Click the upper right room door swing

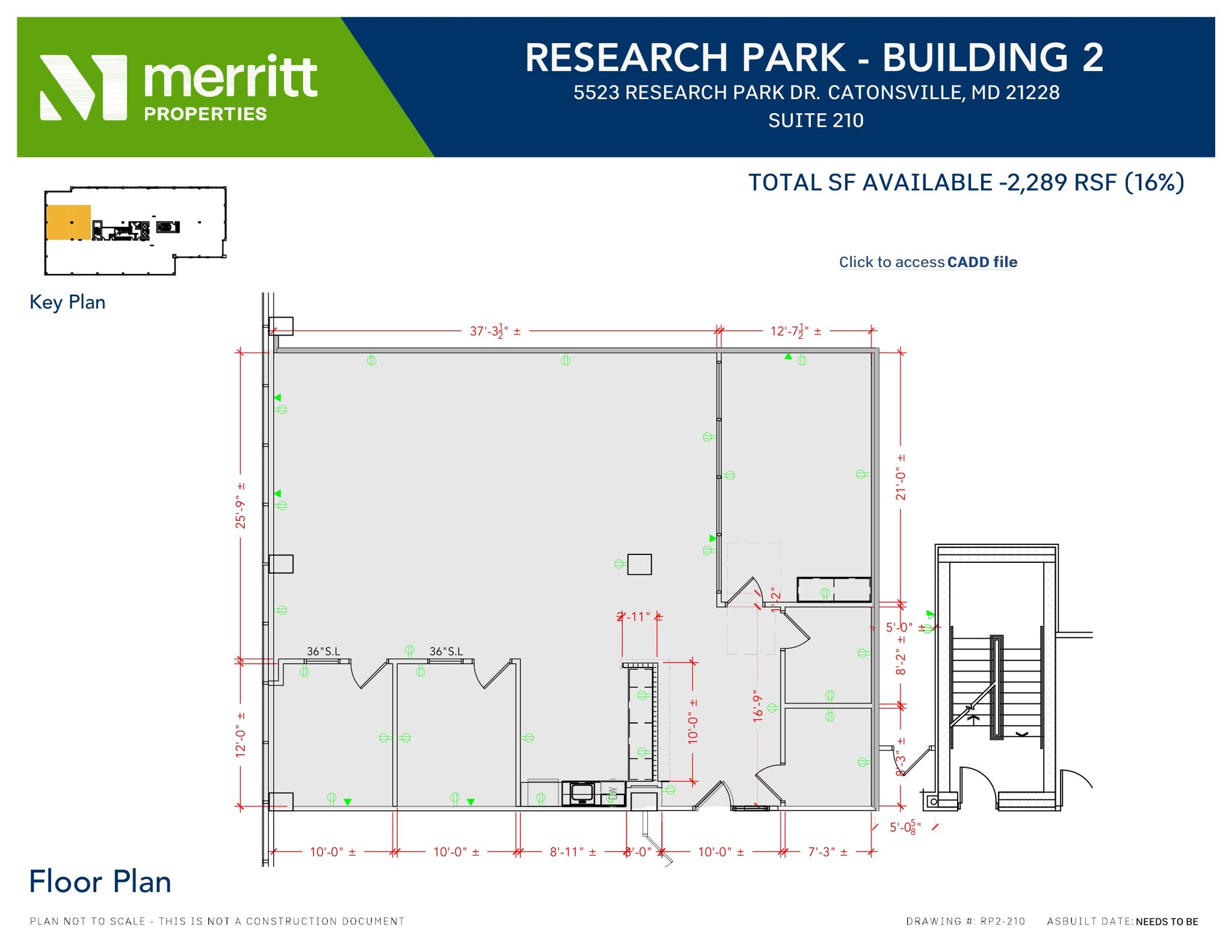[x=744, y=591]
